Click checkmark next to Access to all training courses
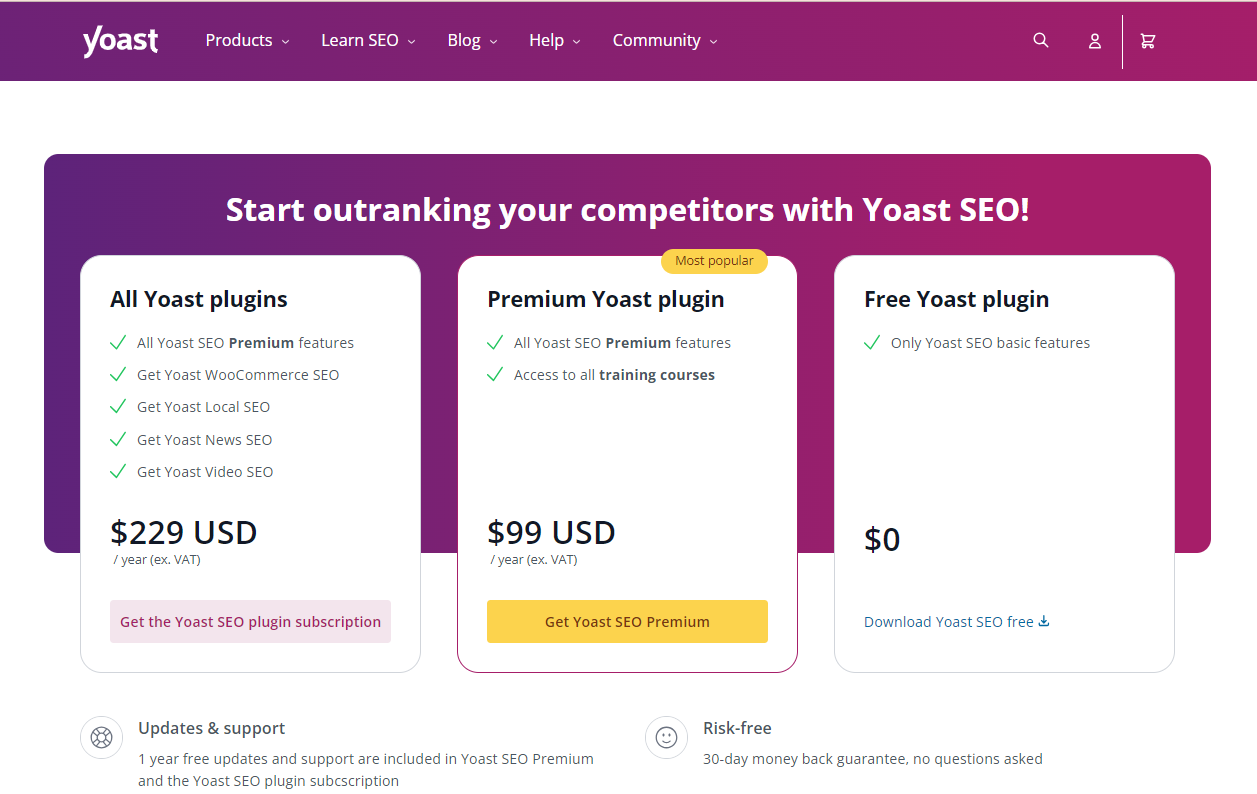This screenshot has width=1257, height=794. coord(495,375)
